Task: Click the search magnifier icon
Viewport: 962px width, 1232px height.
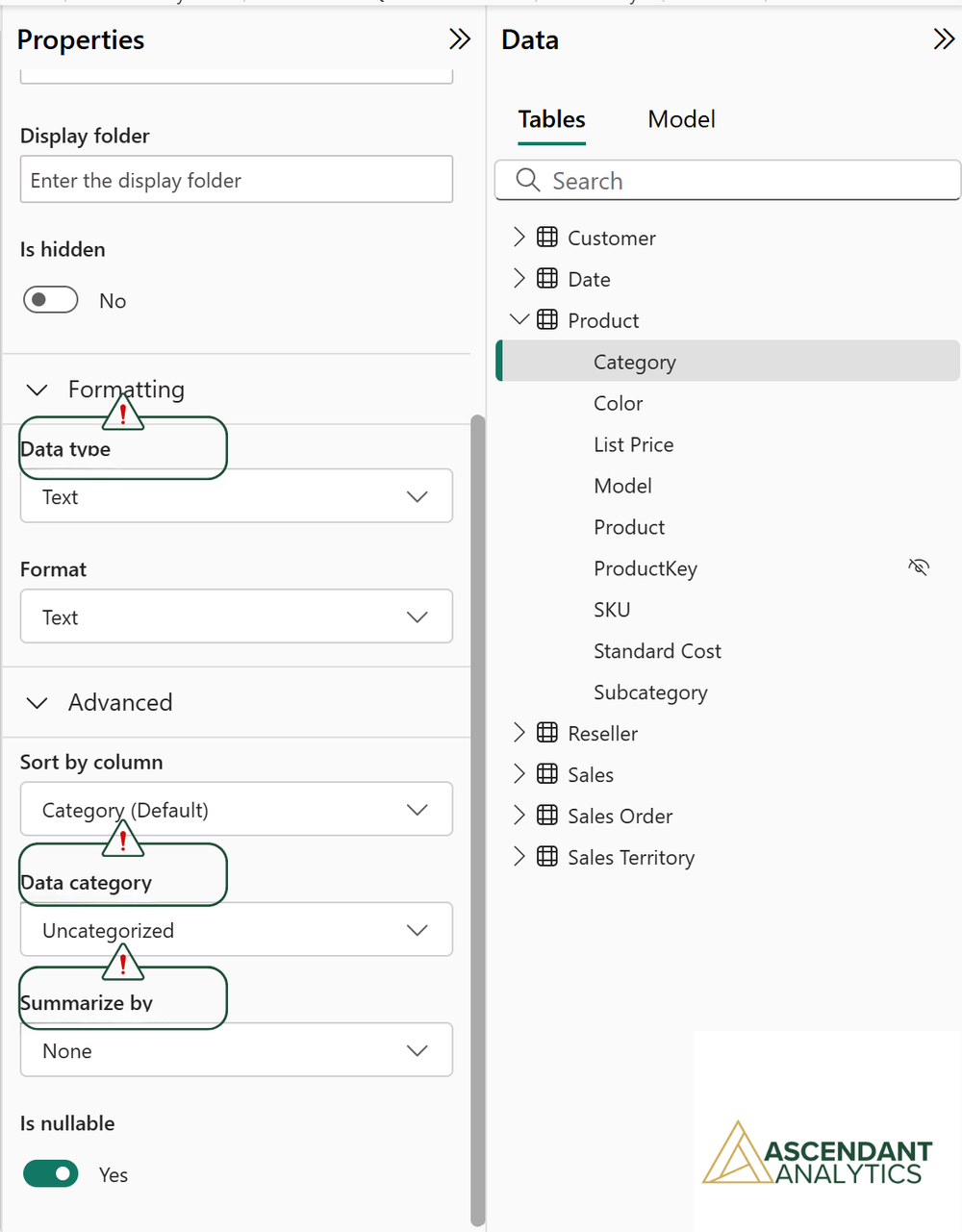Action: (528, 180)
